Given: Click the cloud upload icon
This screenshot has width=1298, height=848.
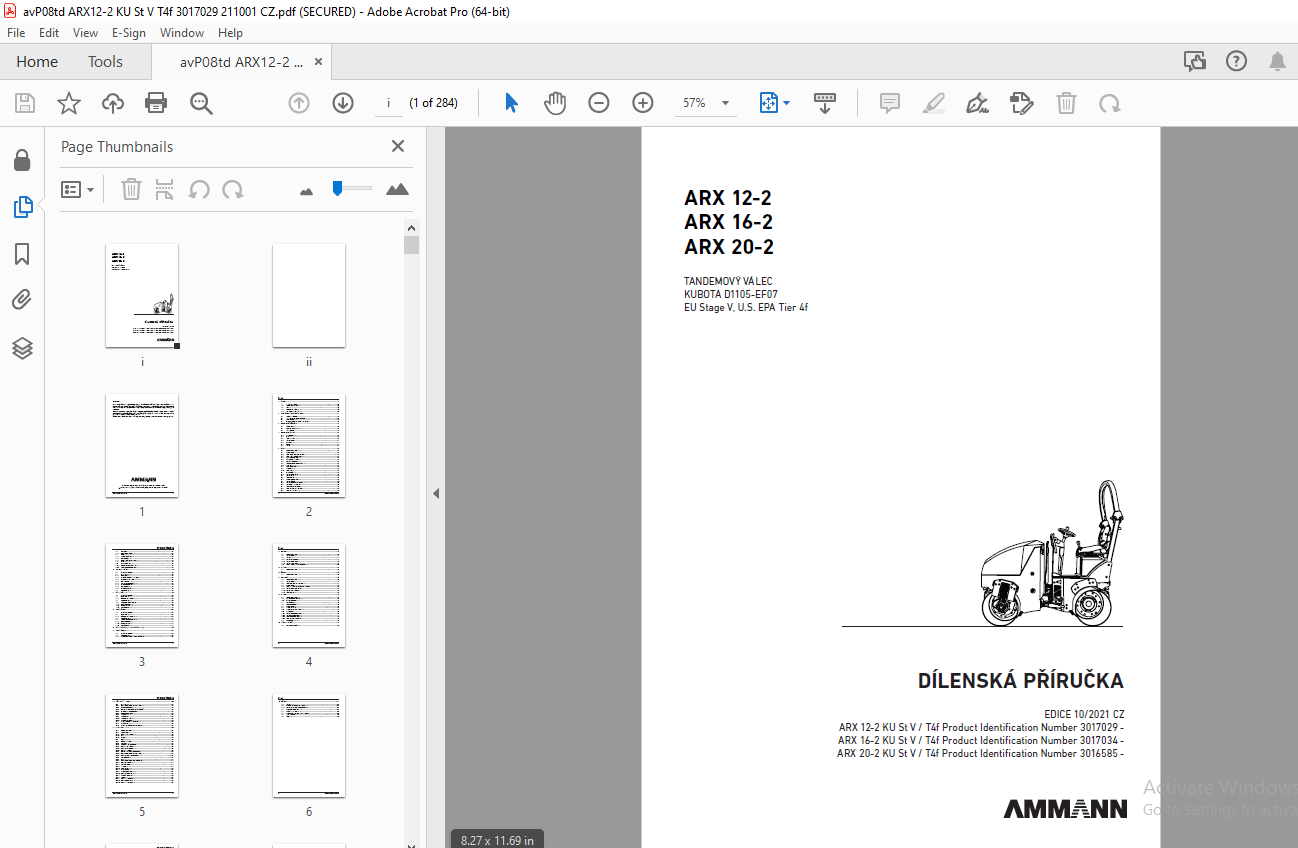Looking at the screenshot, I should pos(113,103).
